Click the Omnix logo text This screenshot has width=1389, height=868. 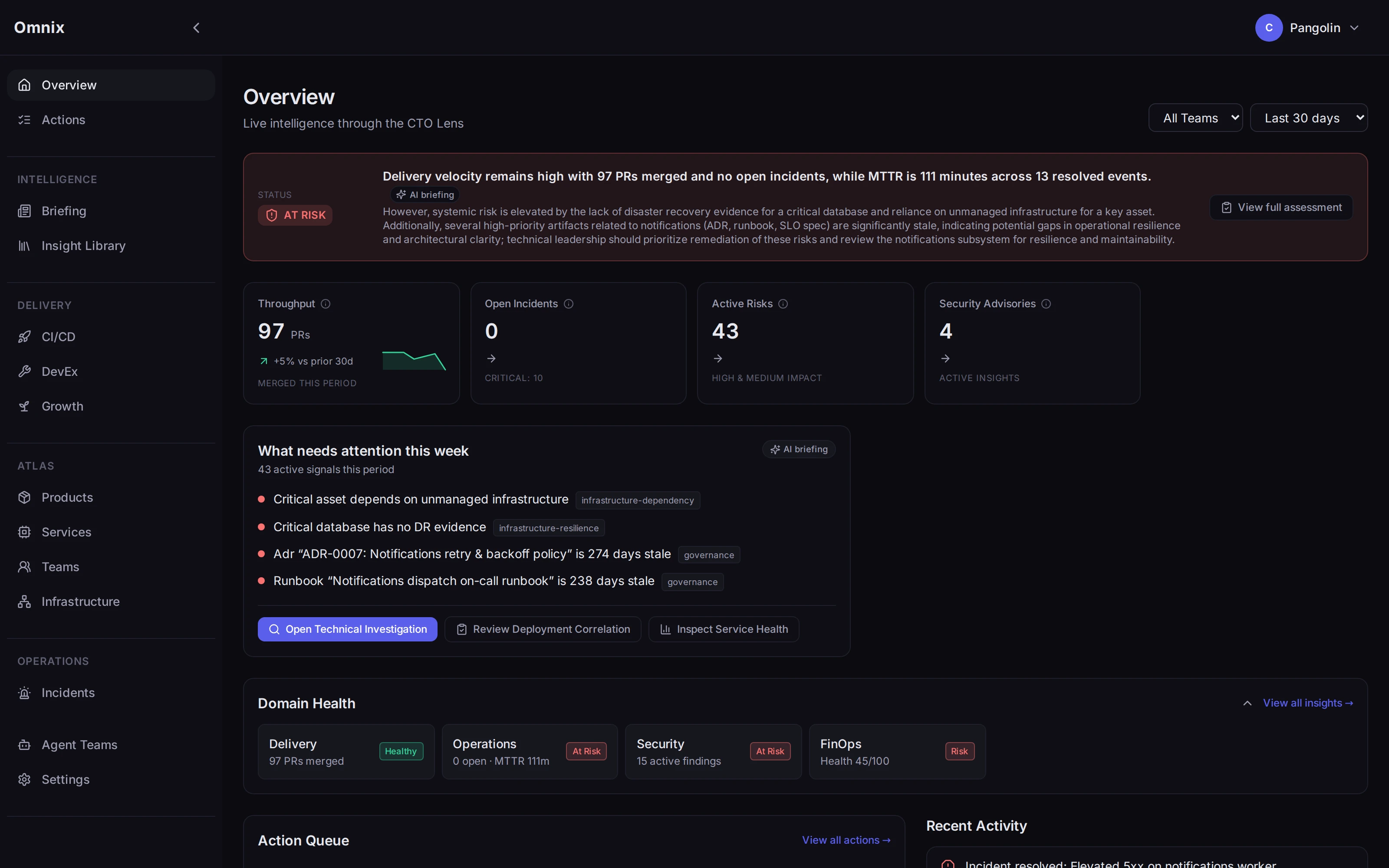click(x=39, y=27)
